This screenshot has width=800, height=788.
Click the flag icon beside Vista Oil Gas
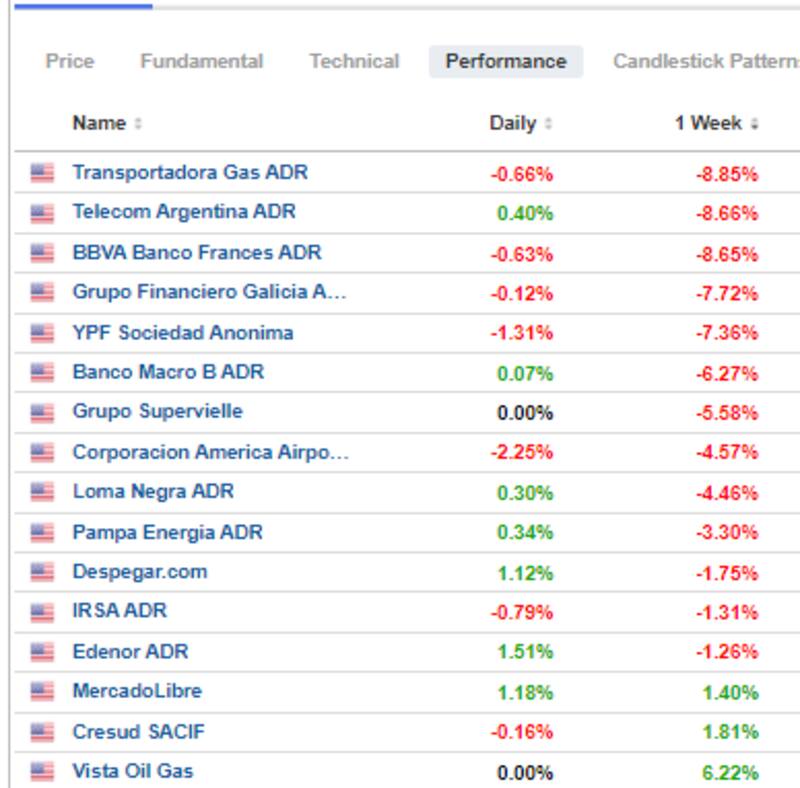tap(41, 771)
